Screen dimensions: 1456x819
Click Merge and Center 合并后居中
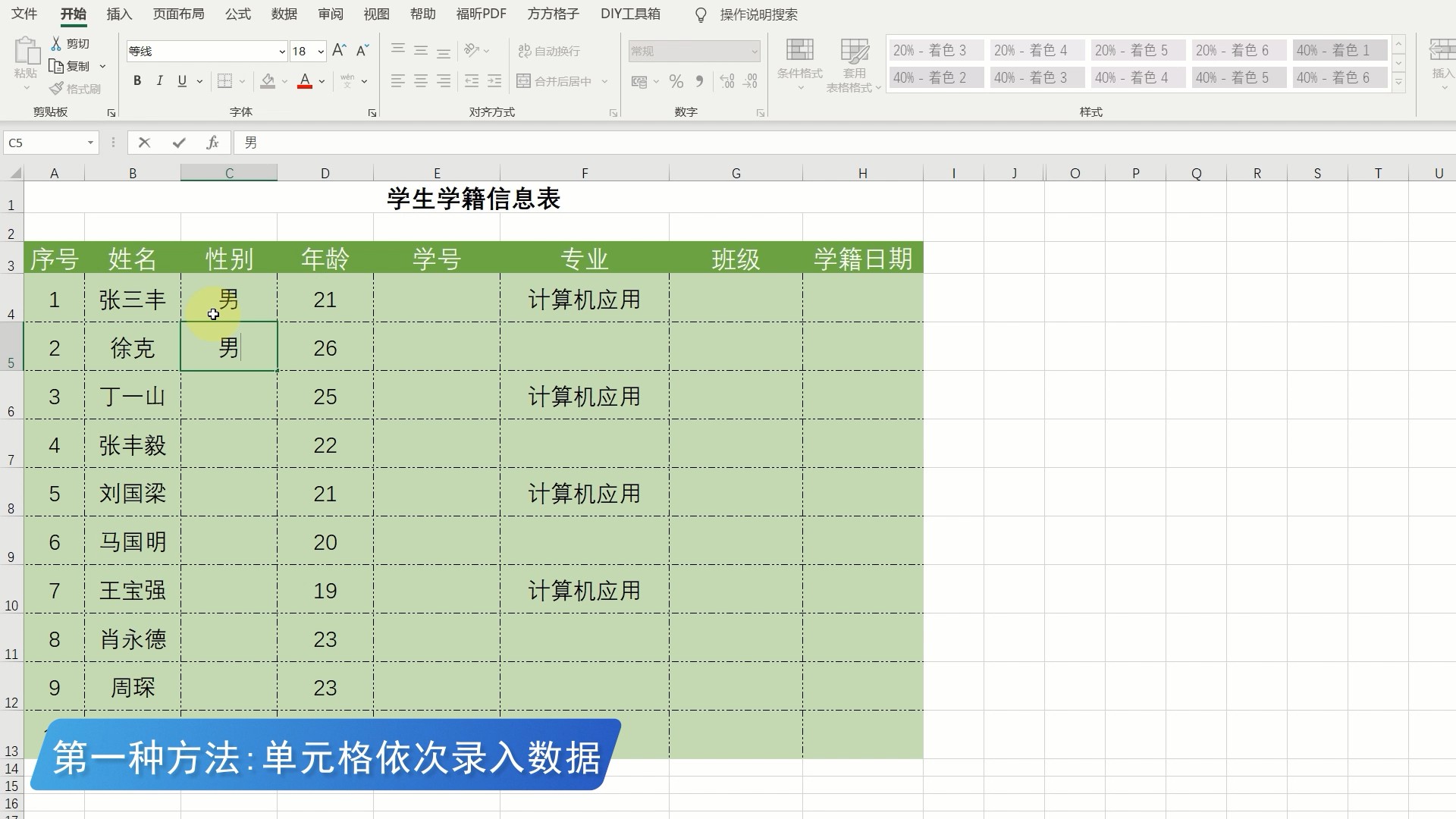[555, 81]
